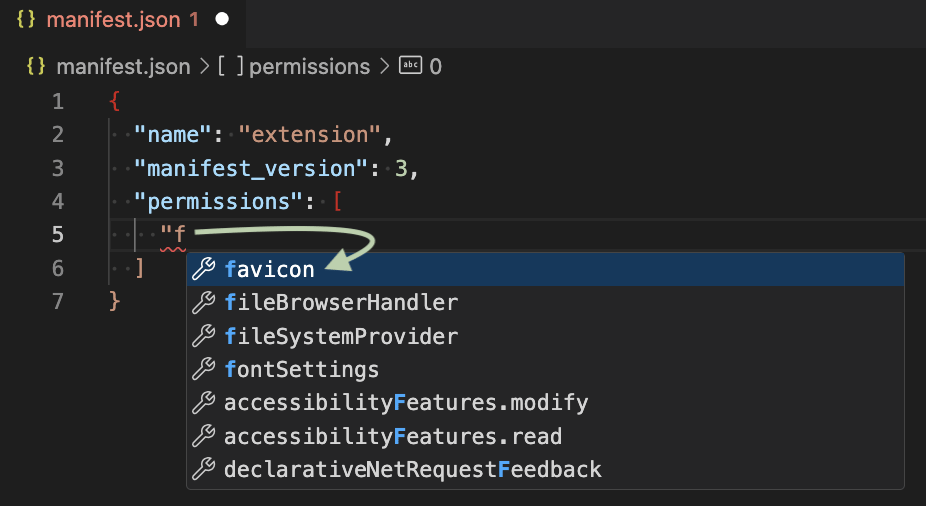Click the wrench icon beside fileBrowserHandler
926x506 pixels.
pyautogui.click(x=204, y=302)
